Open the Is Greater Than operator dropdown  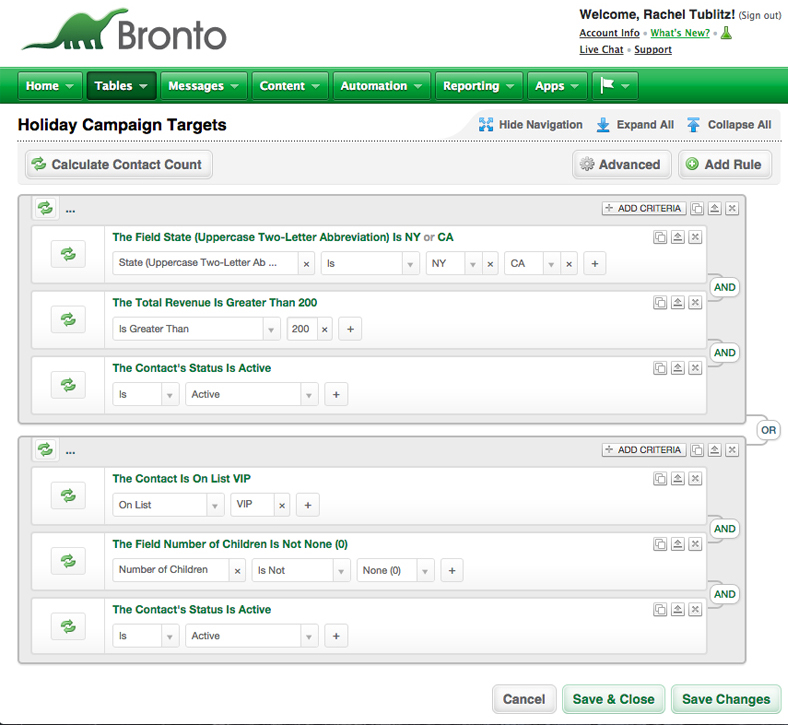pyautogui.click(x=196, y=329)
